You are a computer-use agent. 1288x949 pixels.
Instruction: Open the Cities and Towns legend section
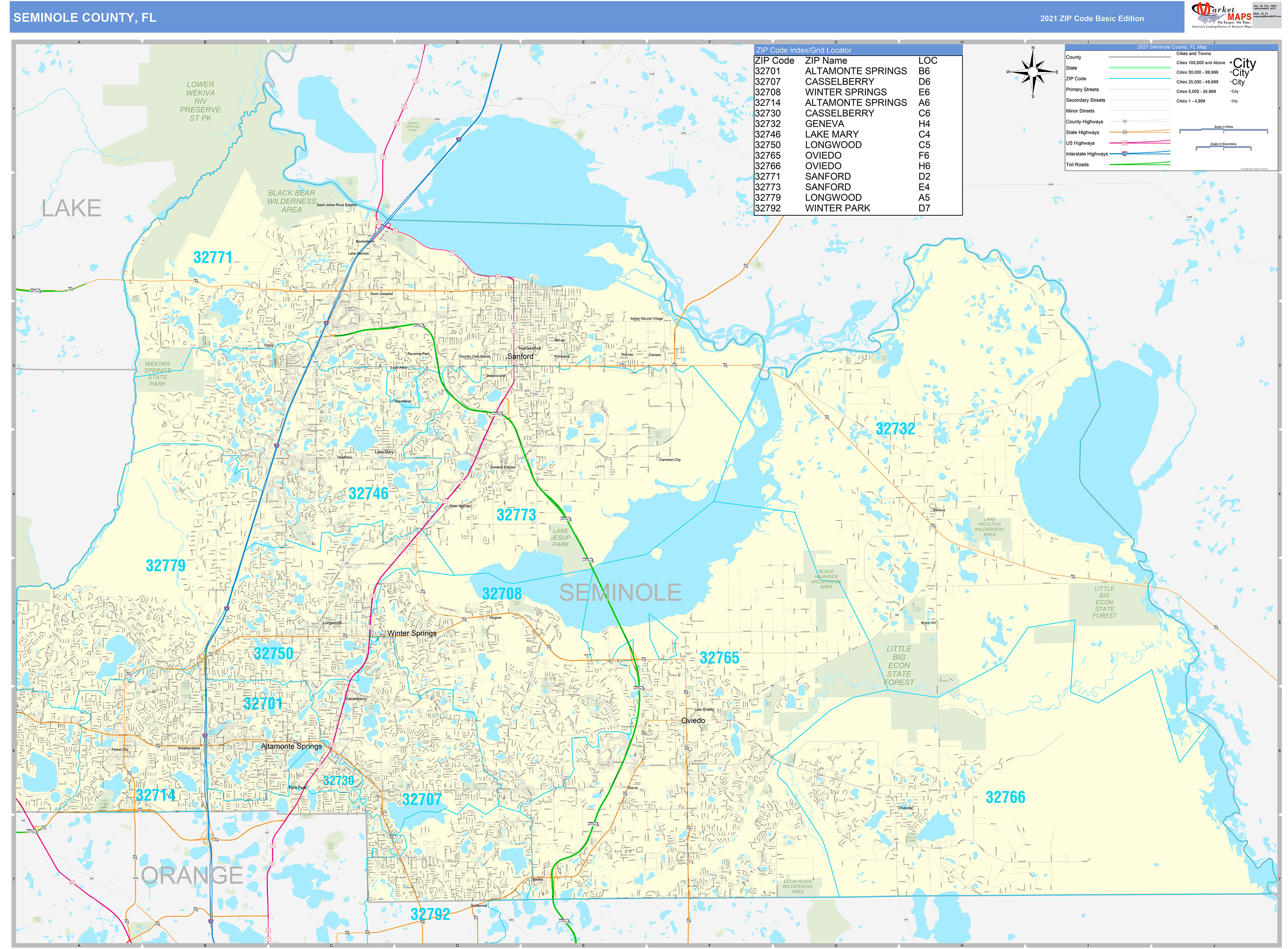pyautogui.click(x=1194, y=53)
